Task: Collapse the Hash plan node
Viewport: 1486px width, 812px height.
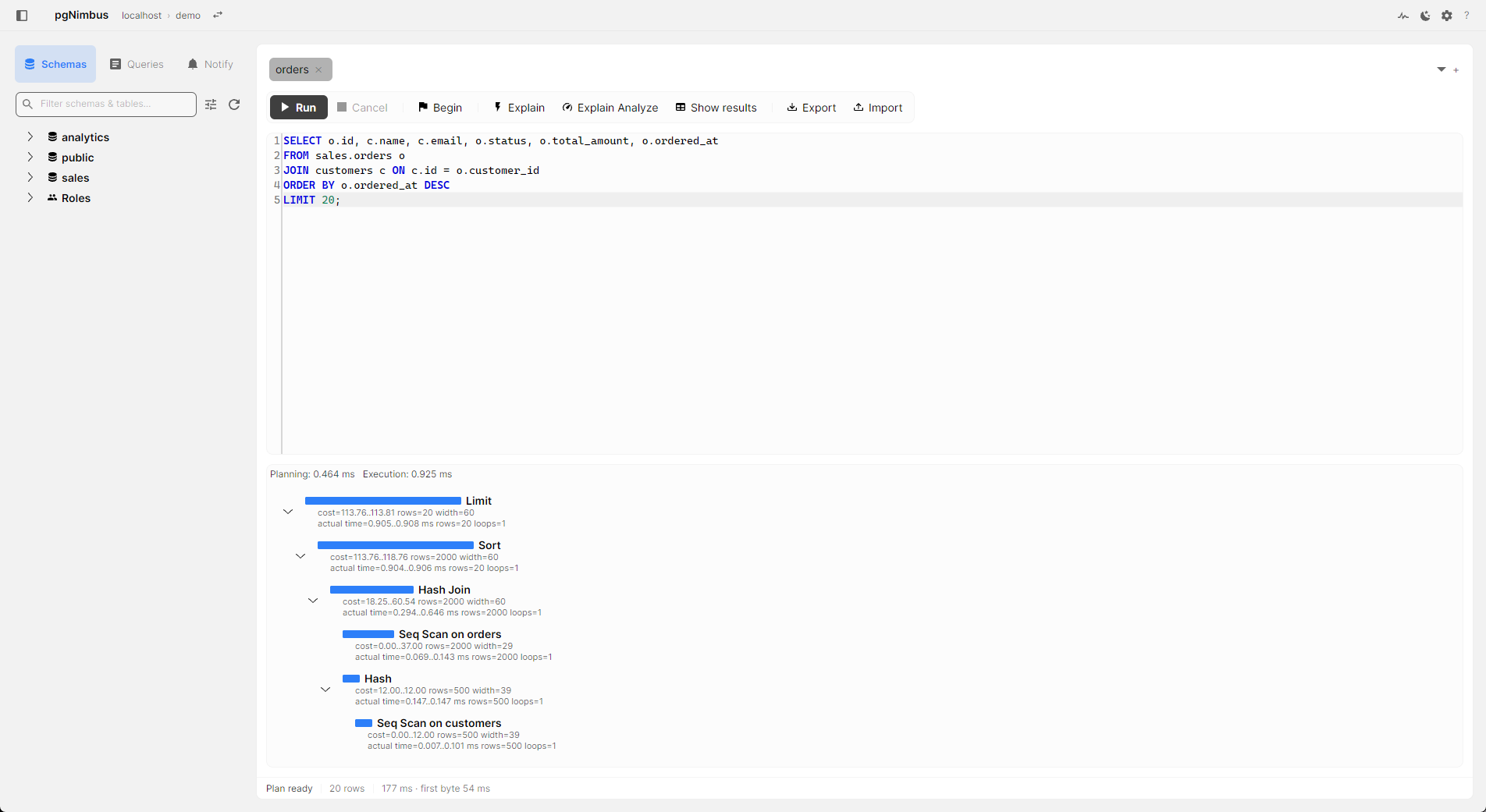Action: coord(325,690)
